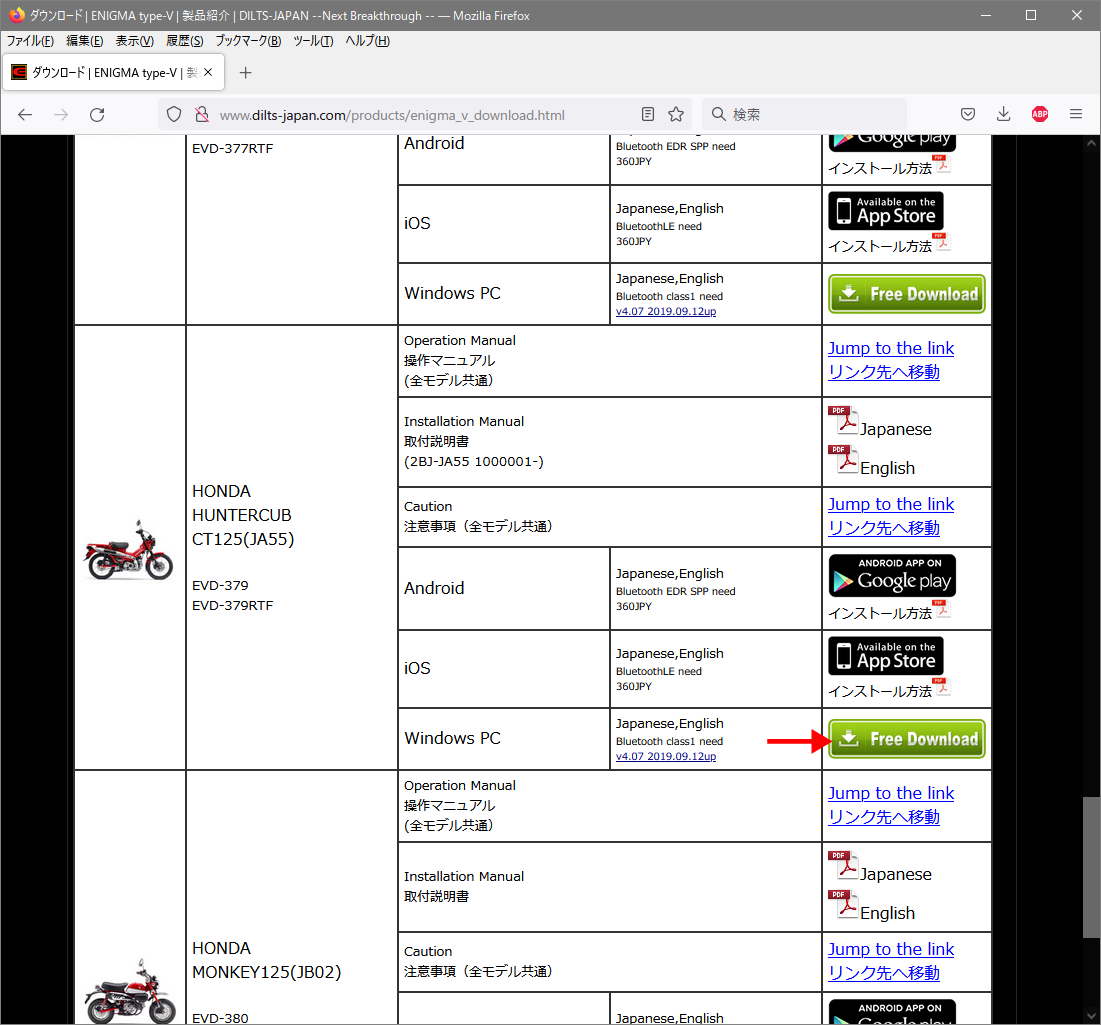
Task: Open the MONKEY125 Operation Manual 'Jump to the link'
Action: coord(890,793)
